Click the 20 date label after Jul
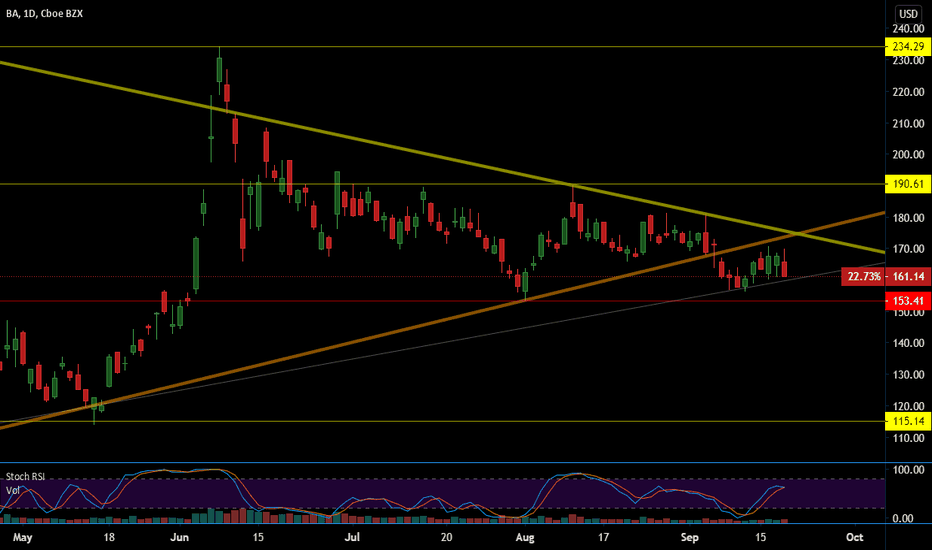932x550 pixels. pos(446,538)
